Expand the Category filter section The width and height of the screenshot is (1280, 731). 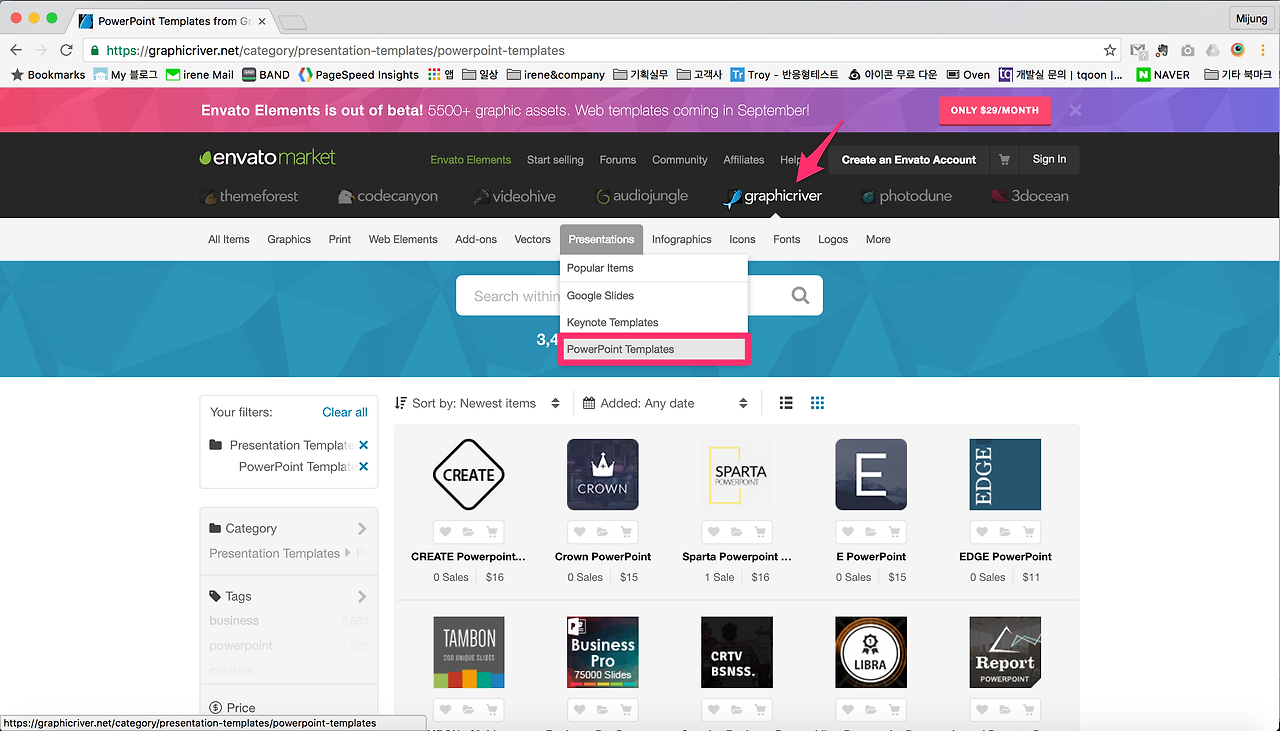tap(289, 528)
